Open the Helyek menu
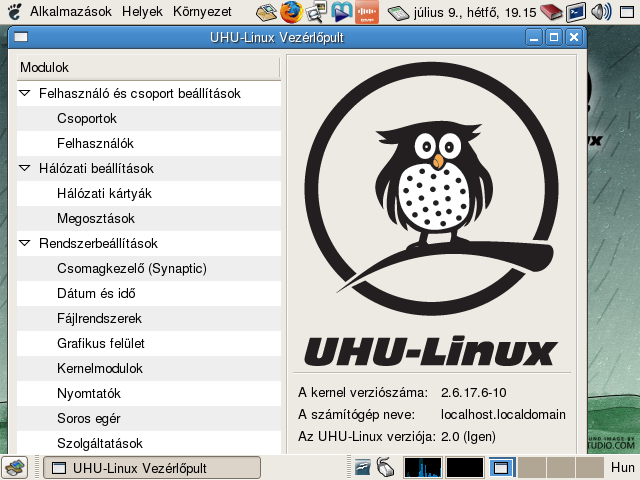Image resolution: width=640 pixels, height=480 pixels. [x=142, y=11]
